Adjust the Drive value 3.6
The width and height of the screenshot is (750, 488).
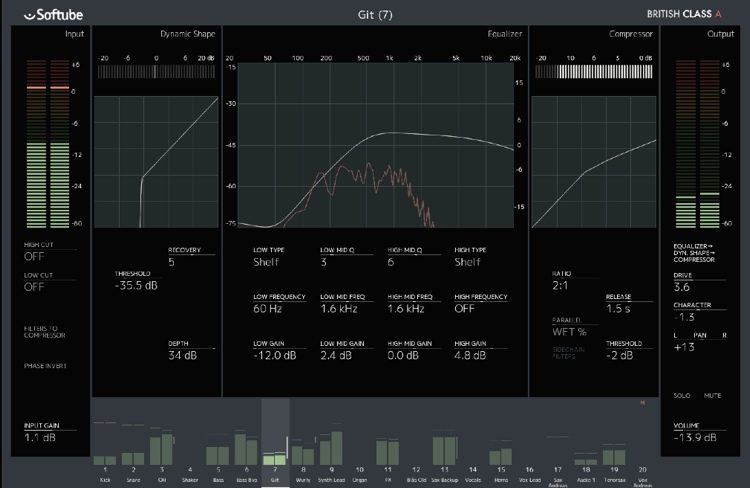coord(682,287)
